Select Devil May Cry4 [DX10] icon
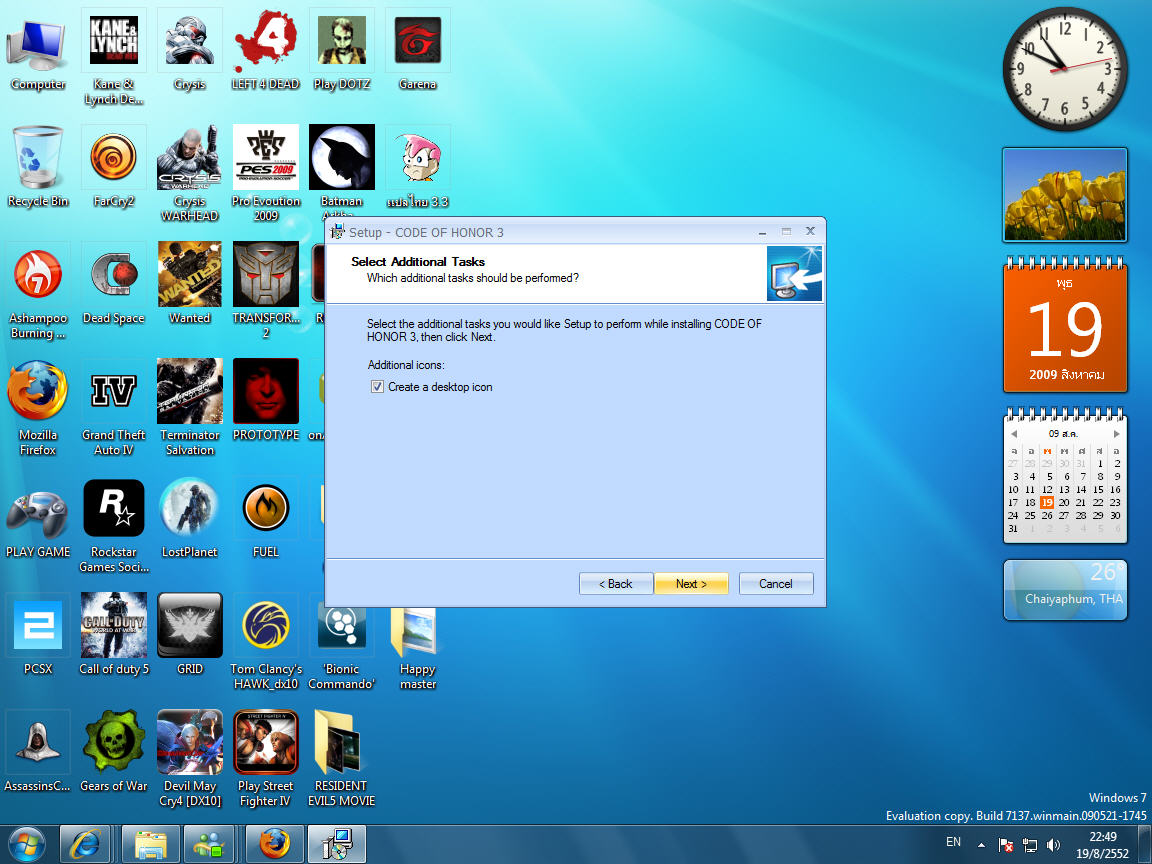The width and height of the screenshot is (1152, 864). pyautogui.click(x=190, y=760)
